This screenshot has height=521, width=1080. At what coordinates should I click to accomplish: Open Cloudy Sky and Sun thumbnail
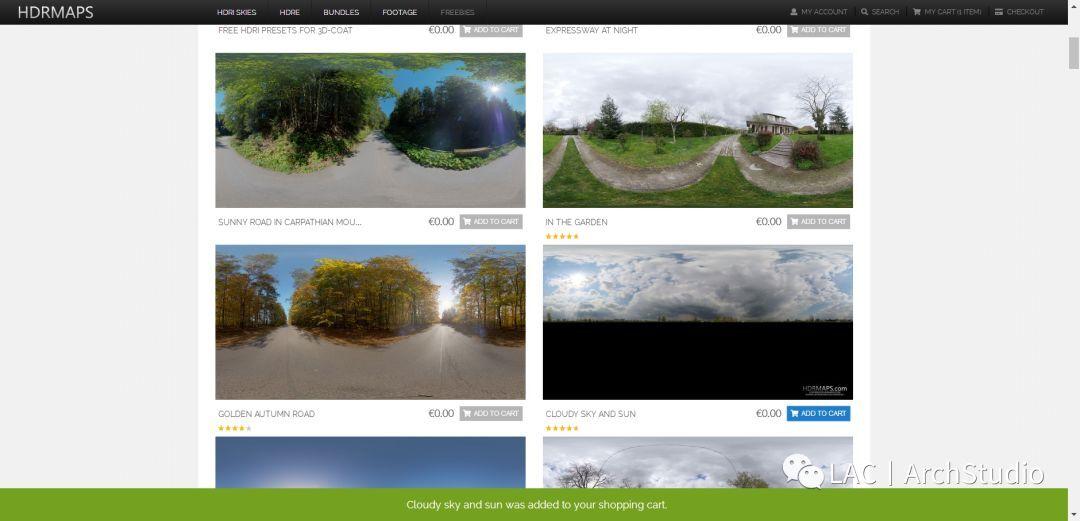pyautogui.click(x=698, y=322)
